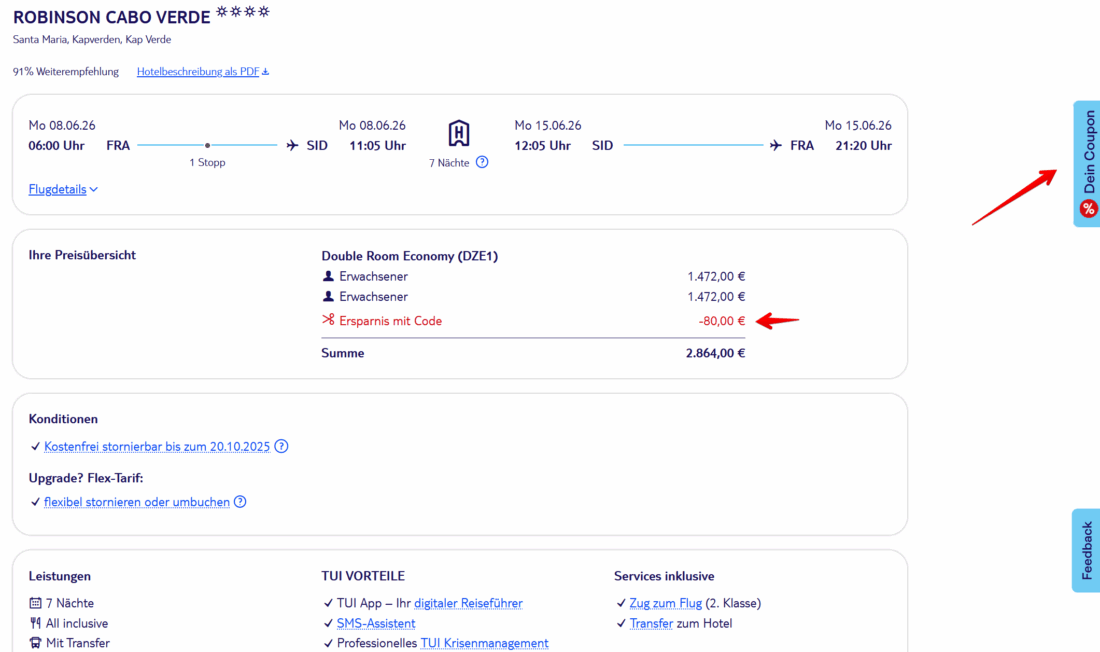Click the outbound flight airplane icon
1100x652 pixels.
pyautogui.click(x=292, y=146)
